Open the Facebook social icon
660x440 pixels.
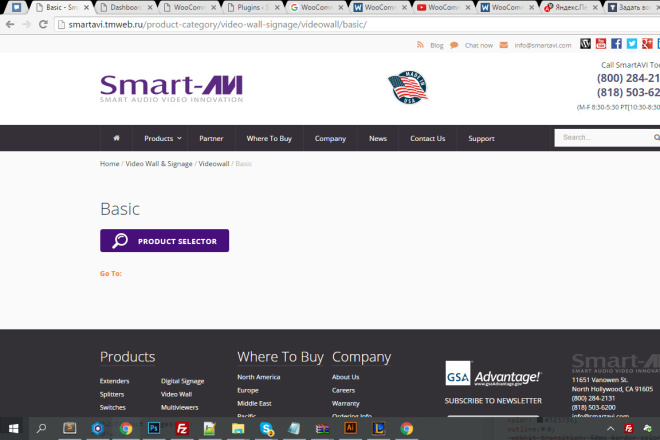coord(616,43)
